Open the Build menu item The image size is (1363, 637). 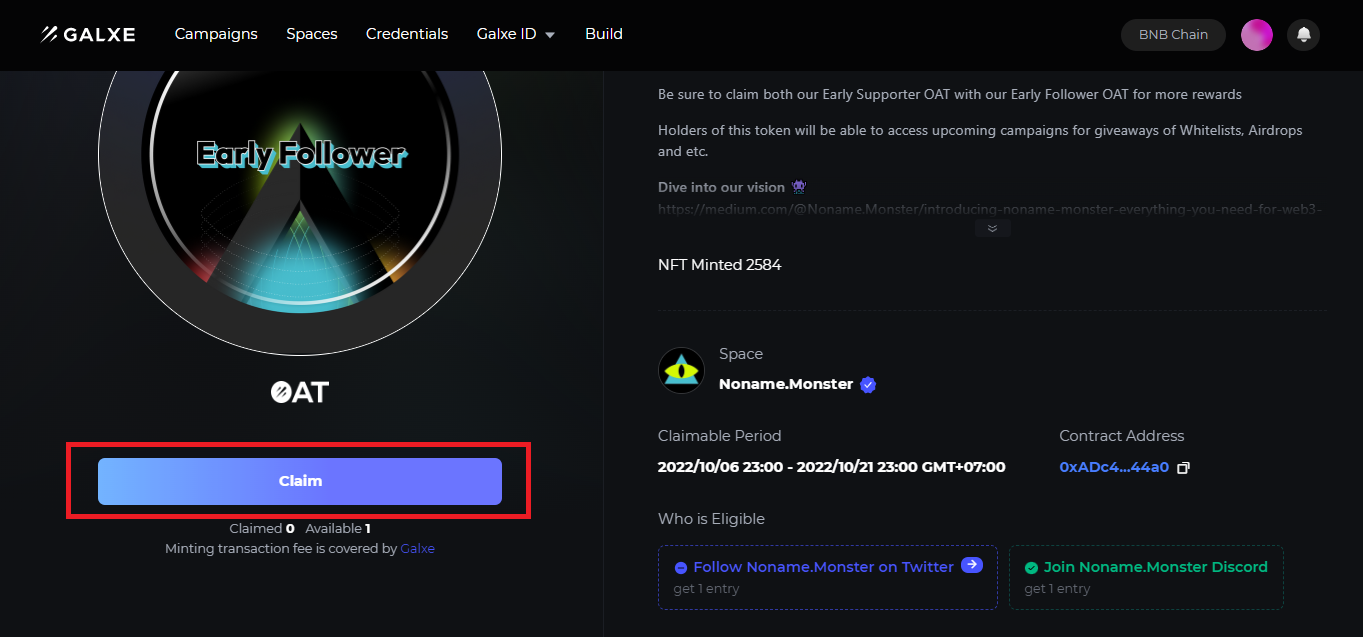[604, 34]
